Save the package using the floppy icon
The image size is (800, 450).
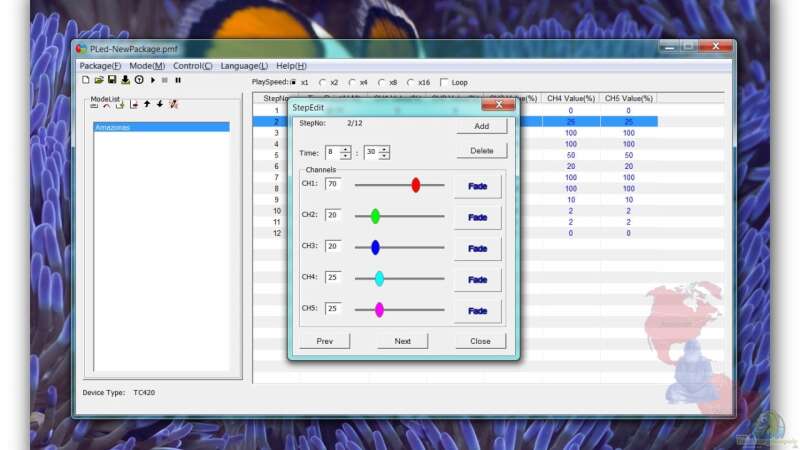(x=112, y=80)
